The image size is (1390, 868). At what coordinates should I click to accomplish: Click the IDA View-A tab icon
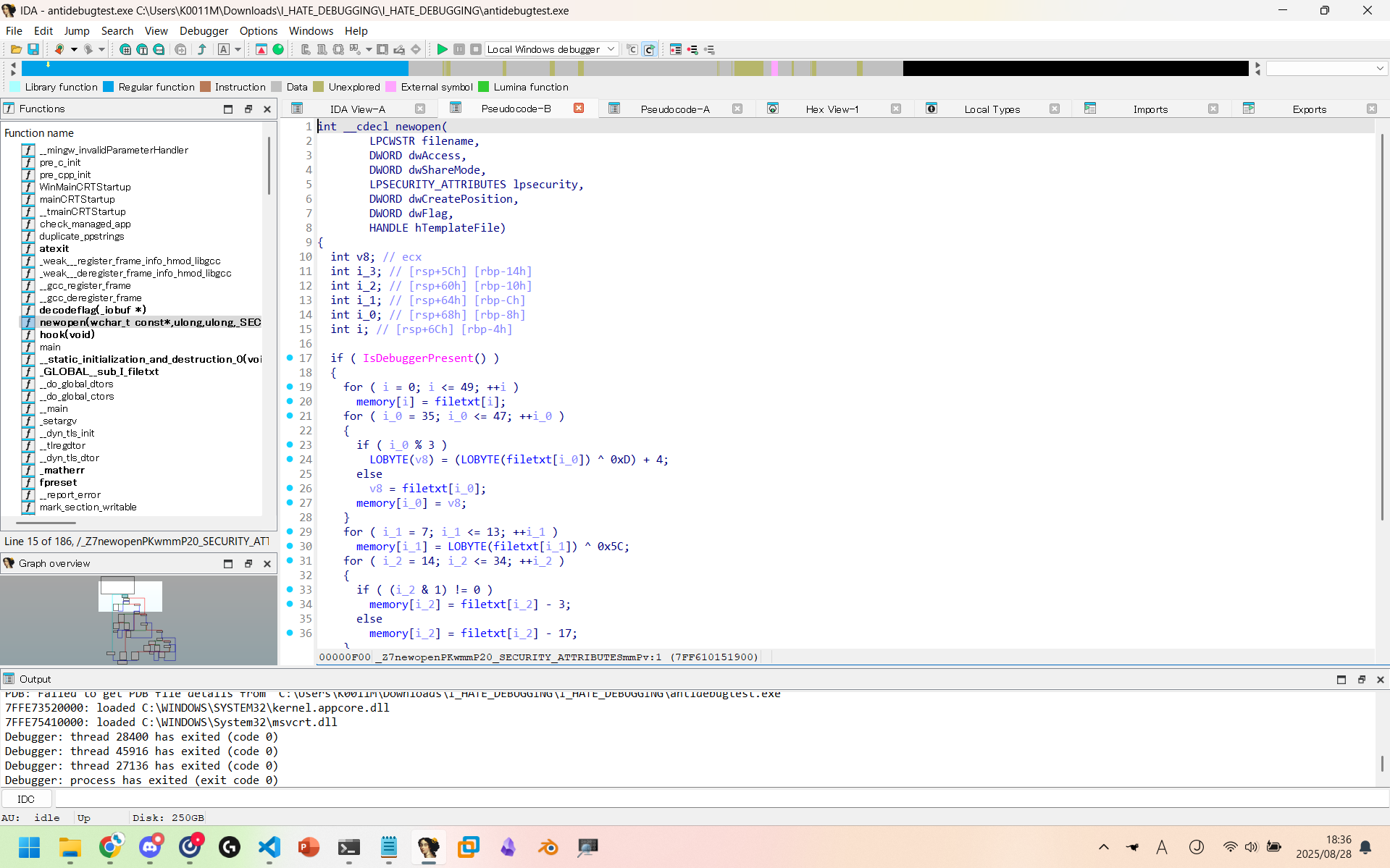297,109
